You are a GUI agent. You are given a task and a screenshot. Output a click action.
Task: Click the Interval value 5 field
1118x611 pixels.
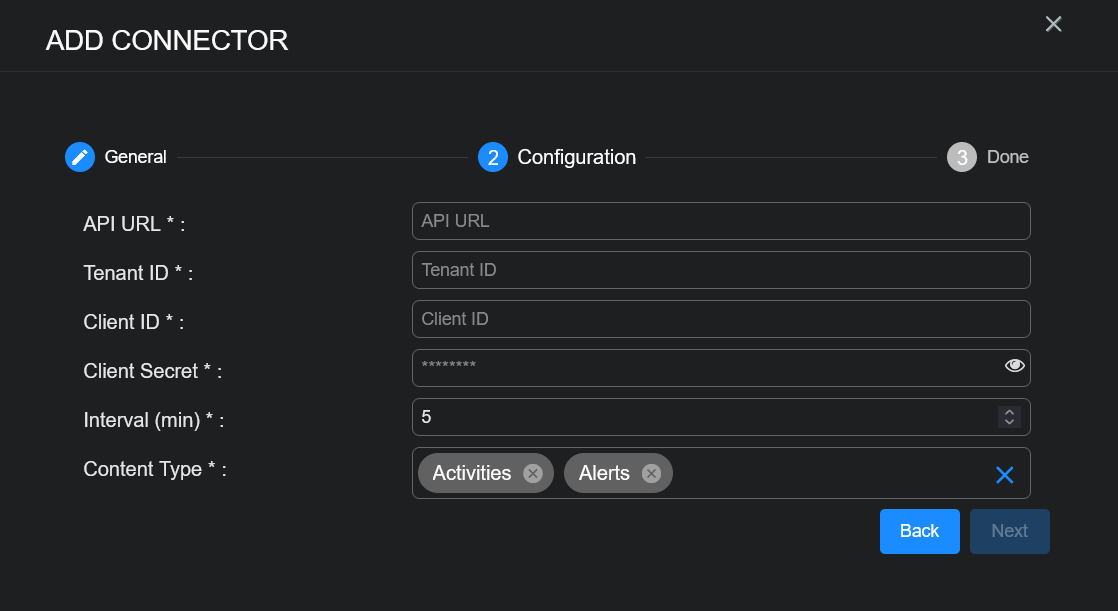pos(700,417)
